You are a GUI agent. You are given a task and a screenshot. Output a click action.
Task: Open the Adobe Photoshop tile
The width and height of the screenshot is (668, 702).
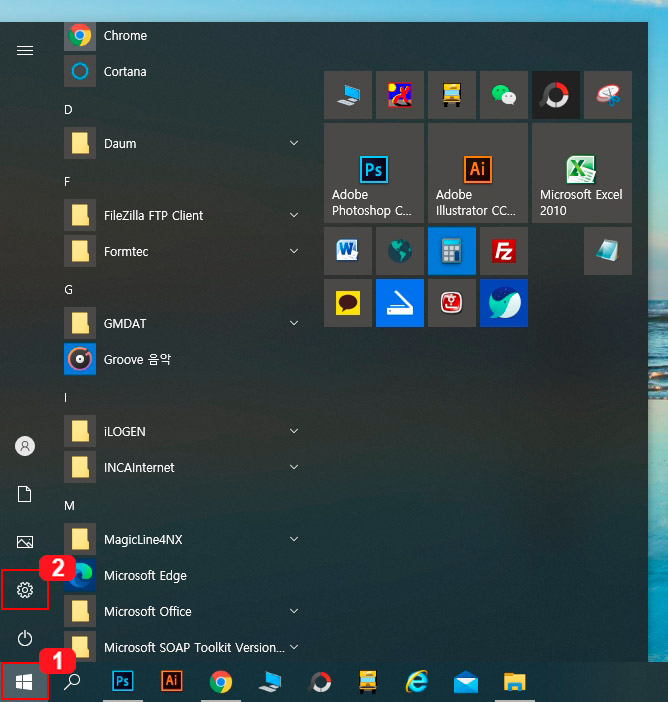pyautogui.click(x=374, y=173)
